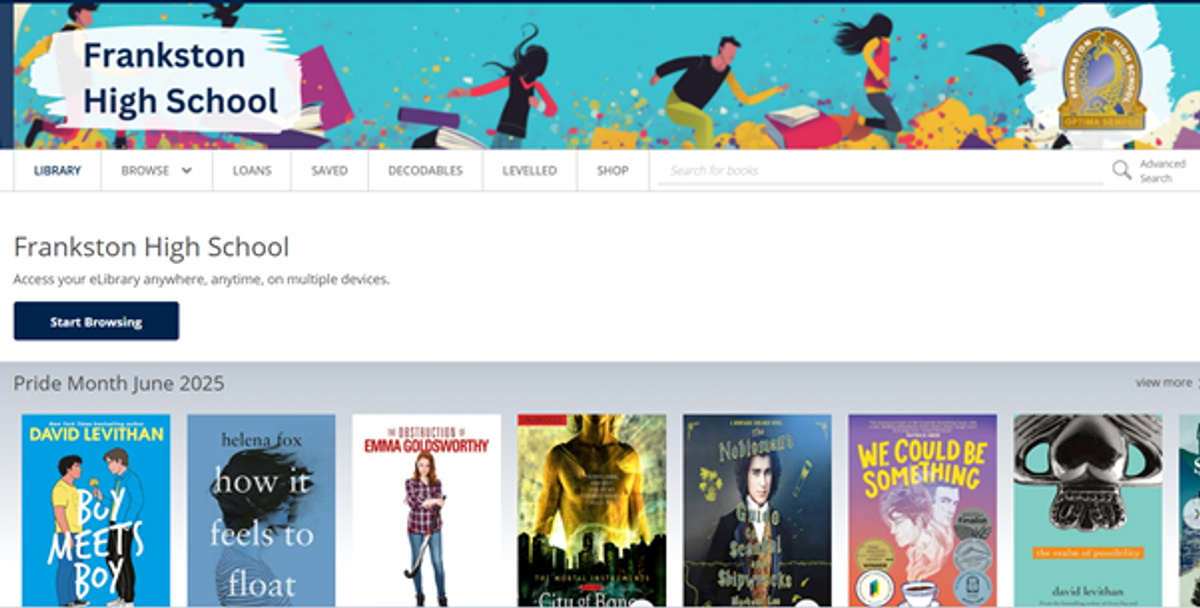
Task: Open the We Could Be Something cover
Action: (x=922, y=511)
